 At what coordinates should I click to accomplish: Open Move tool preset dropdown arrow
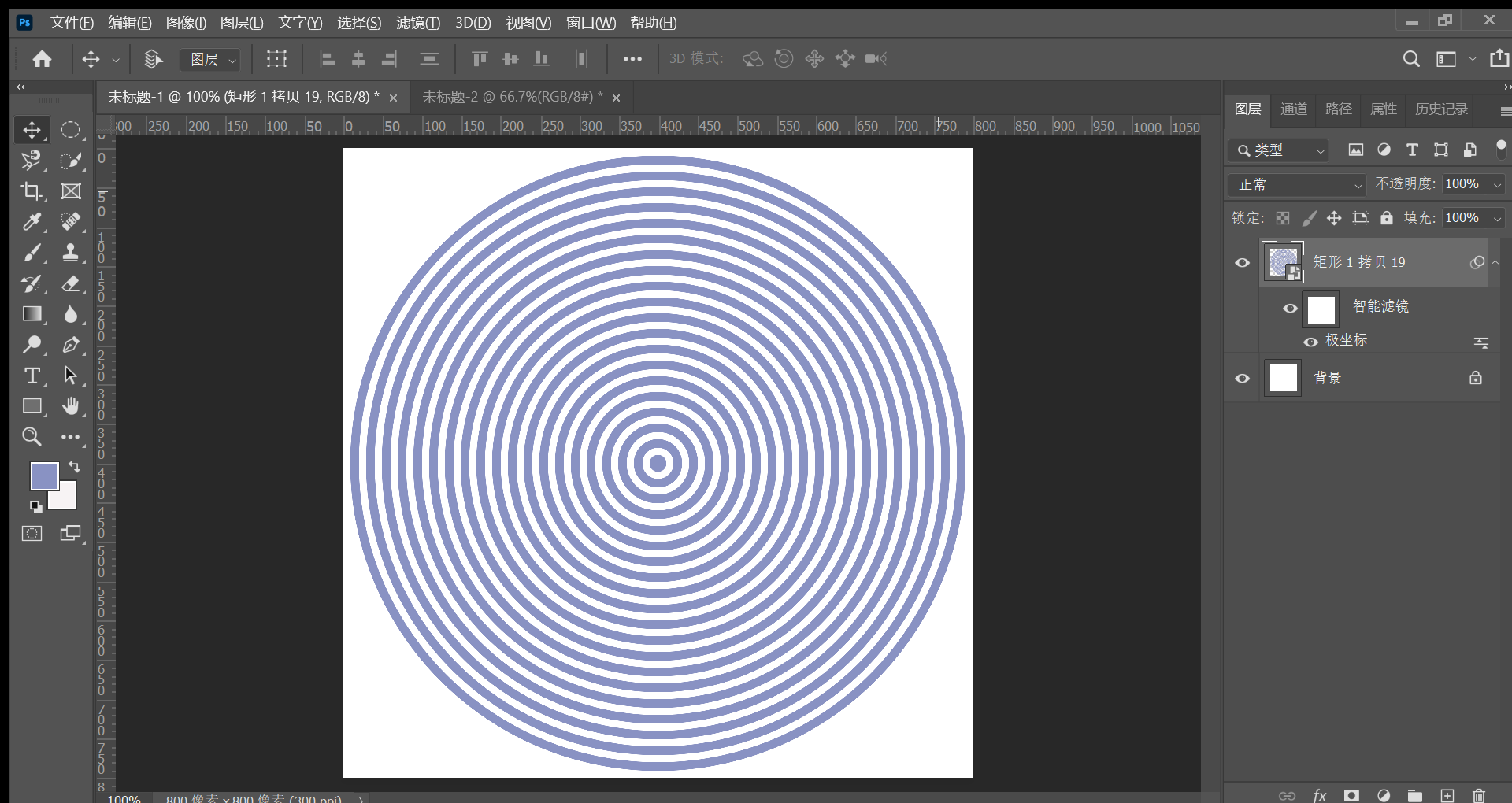(116, 59)
